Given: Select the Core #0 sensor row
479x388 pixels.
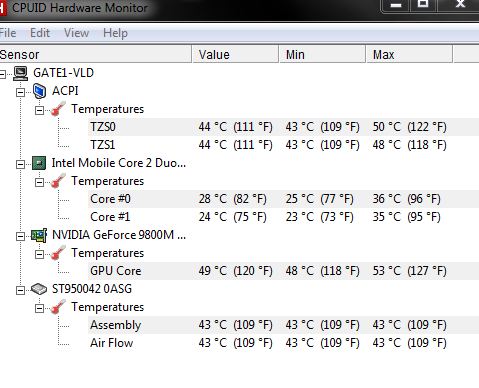Looking at the screenshot, I should point(283,199).
